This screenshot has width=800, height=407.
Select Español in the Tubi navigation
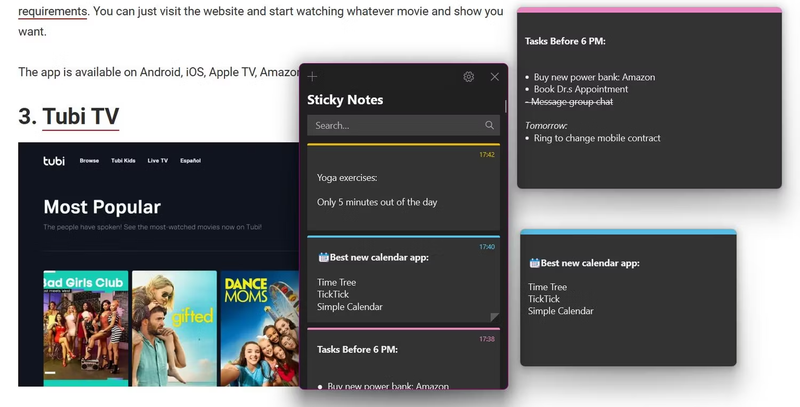click(x=190, y=161)
